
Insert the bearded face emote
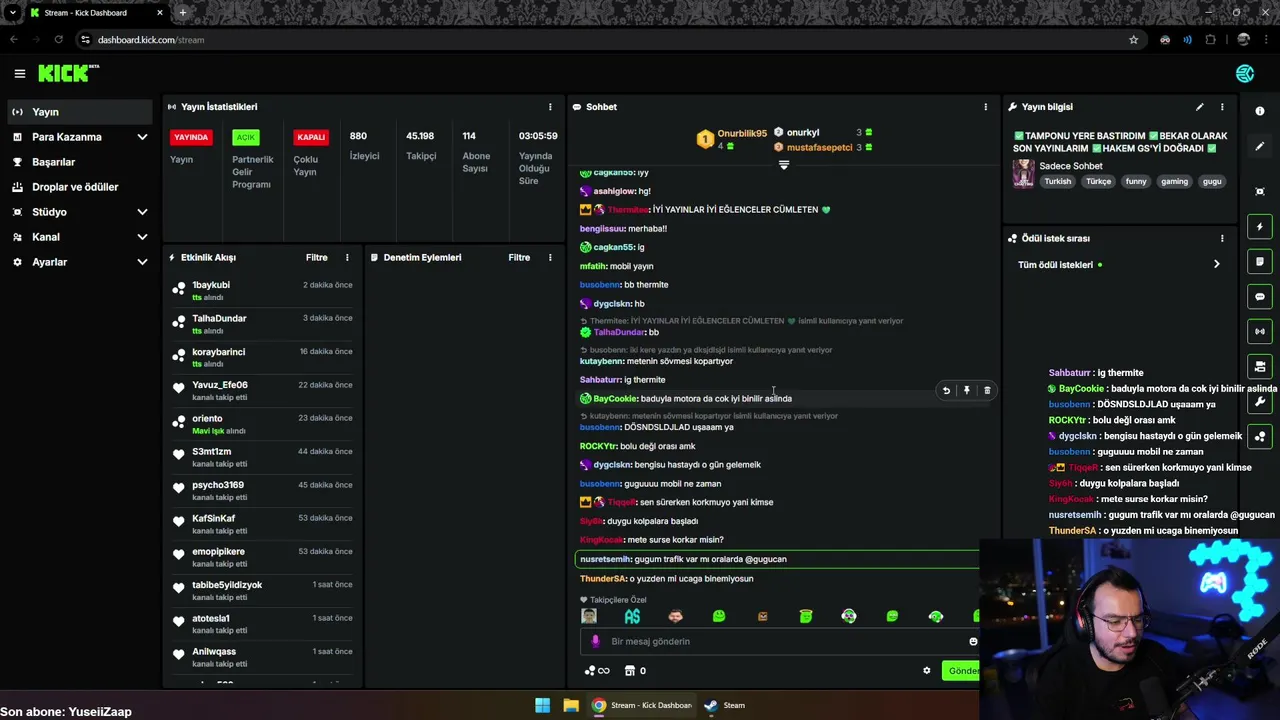(x=675, y=616)
